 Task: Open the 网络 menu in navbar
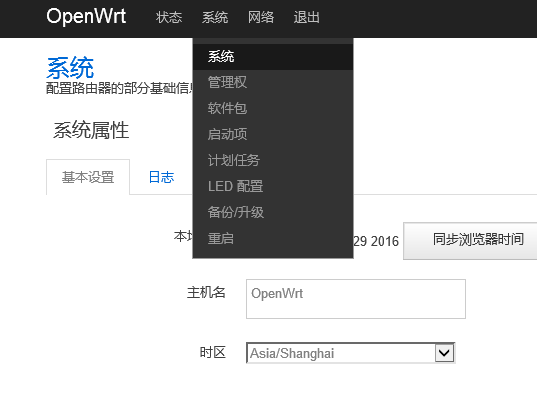(261, 17)
